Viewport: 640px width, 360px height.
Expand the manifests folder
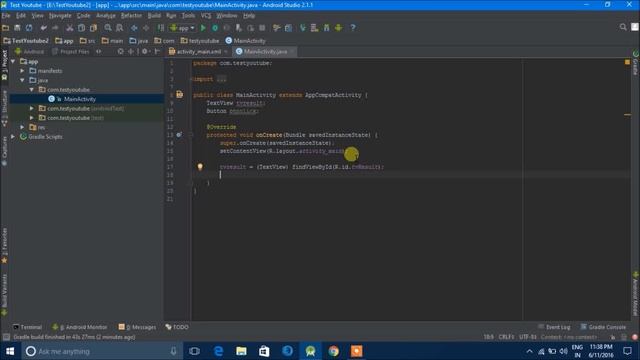(23, 71)
